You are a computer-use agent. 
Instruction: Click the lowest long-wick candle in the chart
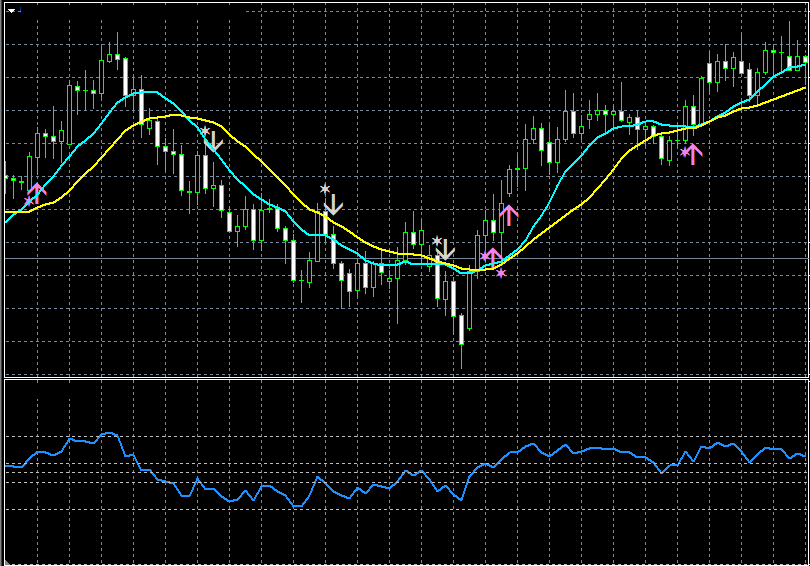coord(462,331)
